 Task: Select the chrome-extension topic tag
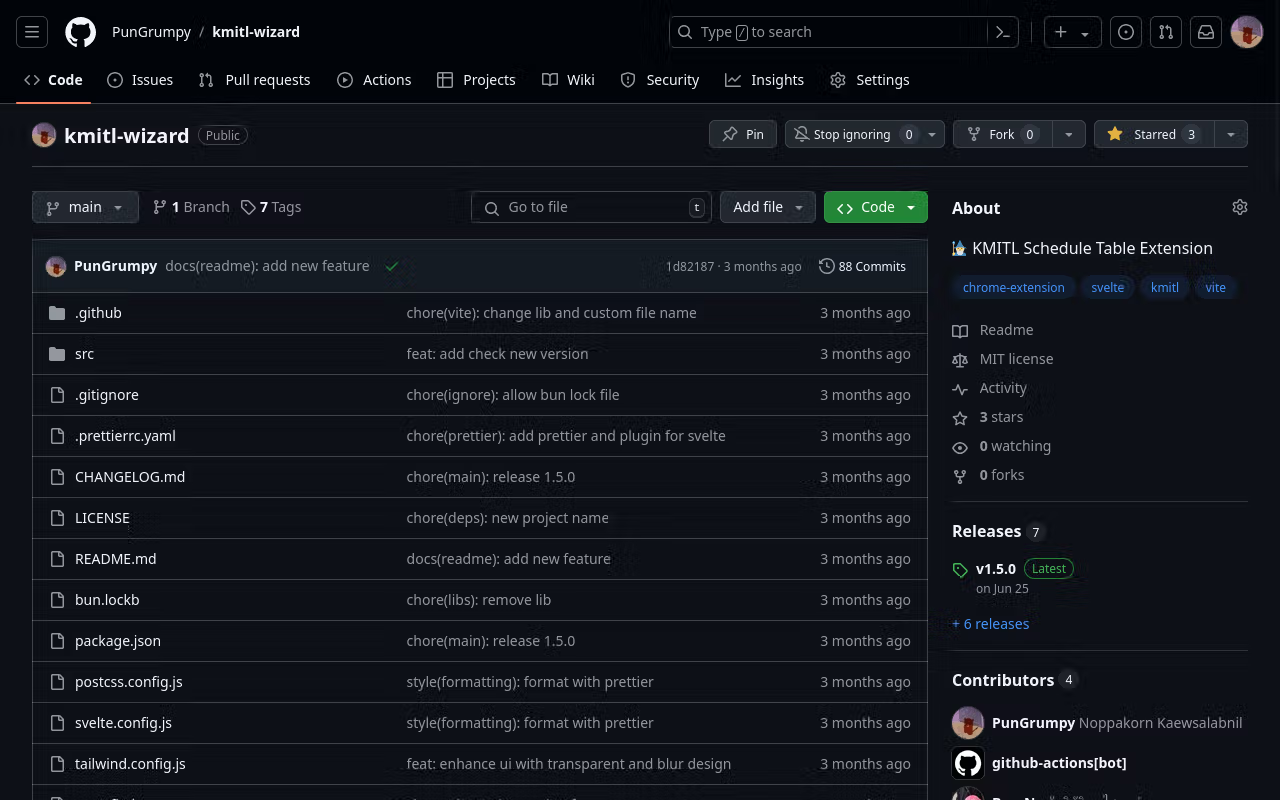[1013, 287]
